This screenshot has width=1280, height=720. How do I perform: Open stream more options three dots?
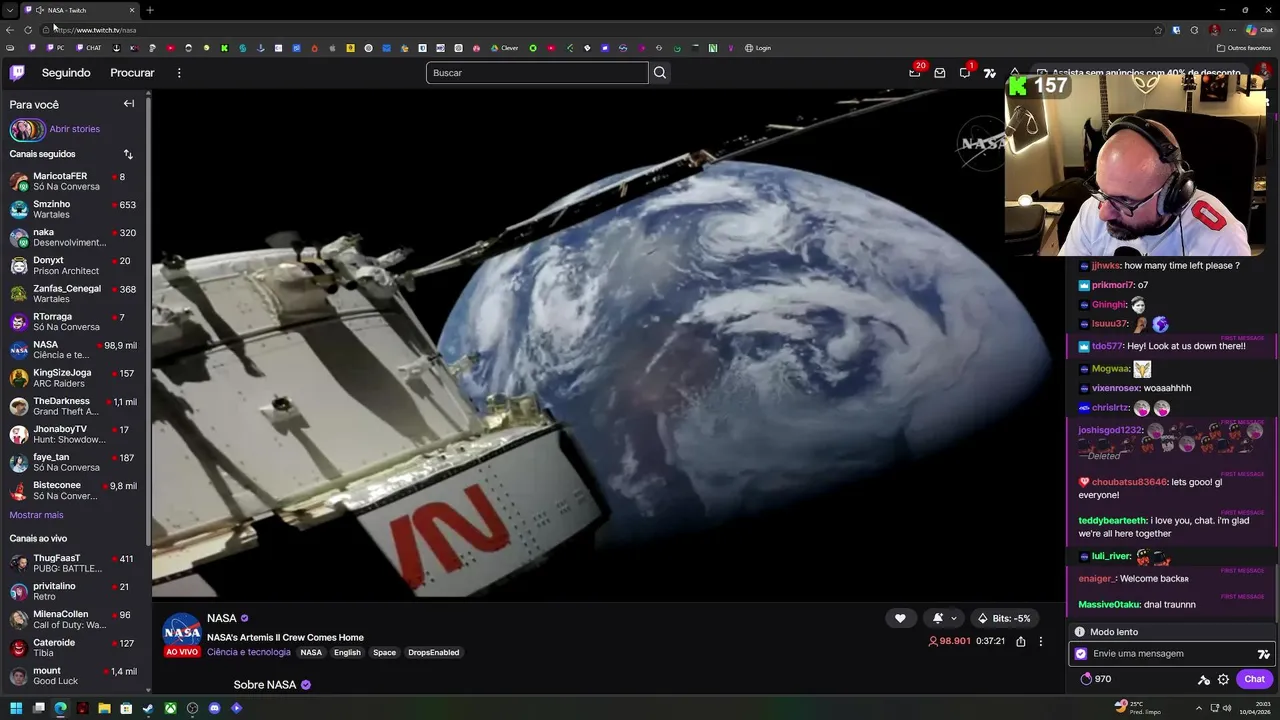(1040, 641)
